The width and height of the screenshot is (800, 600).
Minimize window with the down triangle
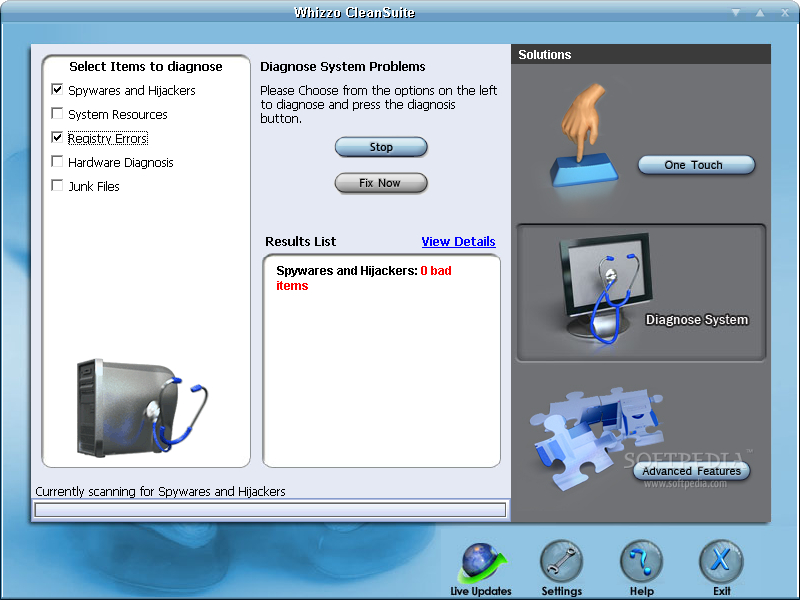click(736, 12)
